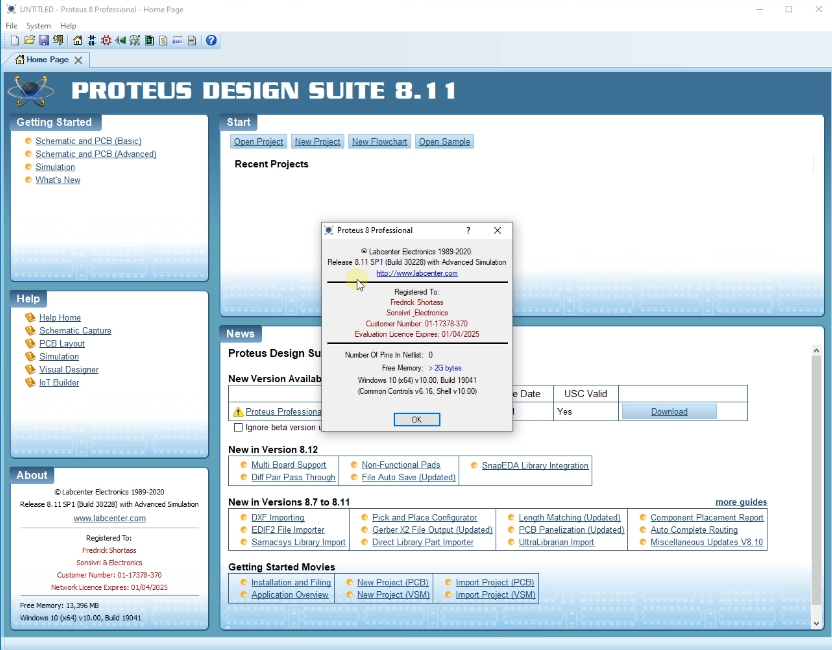Dismiss the About dialog with OK
The width and height of the screenshot is (832, 650).
point(416,419)
